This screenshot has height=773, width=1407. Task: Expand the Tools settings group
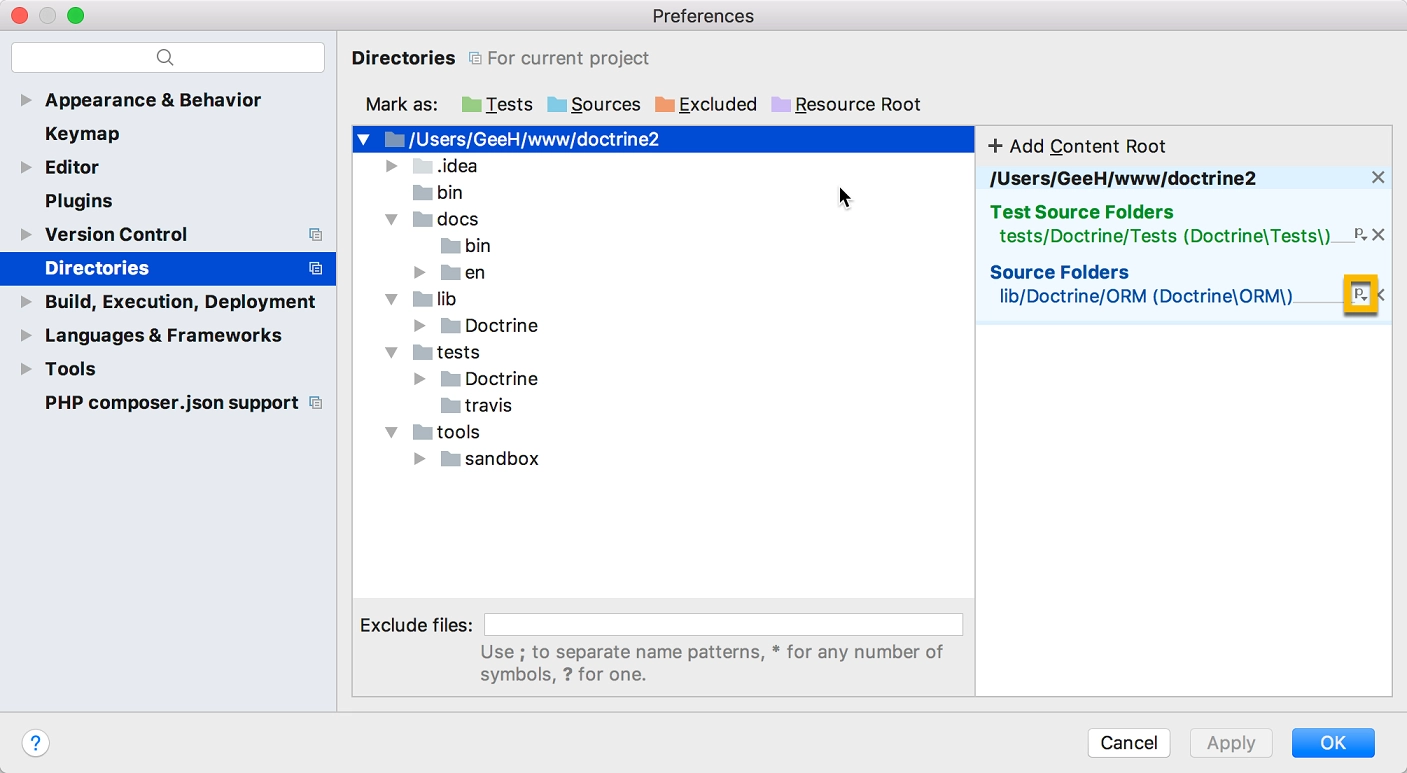[26, 369]
